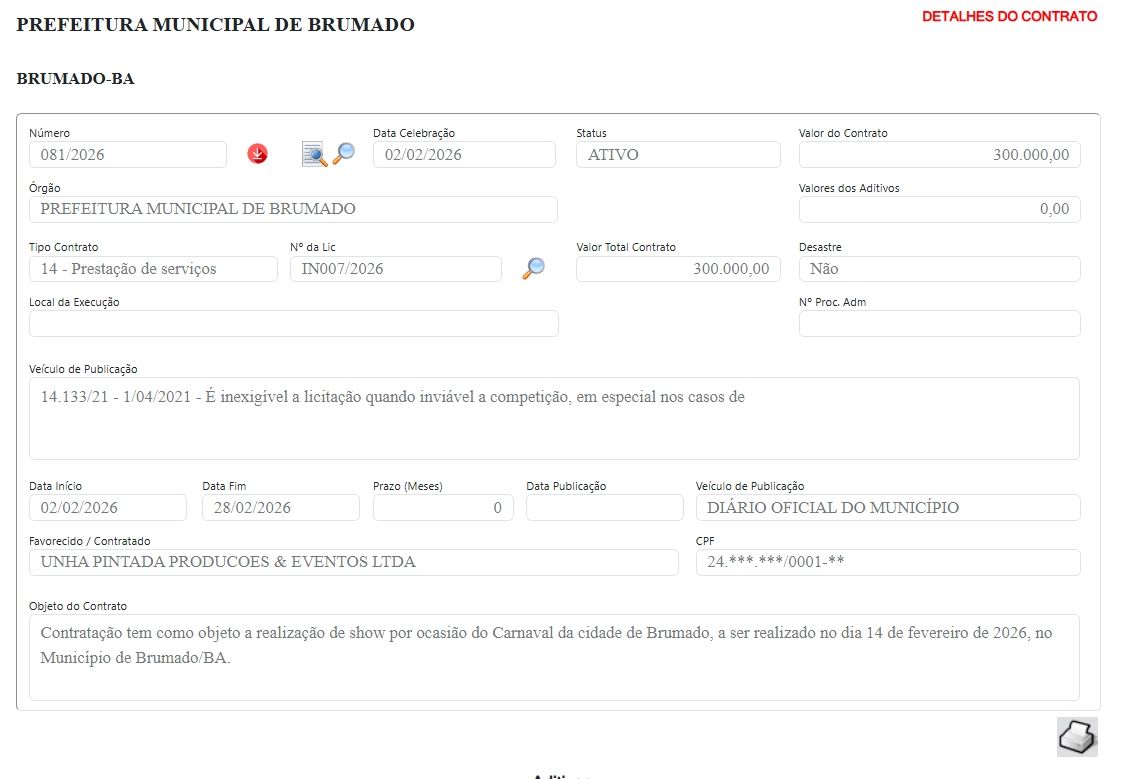This screenshot has width=1132, height=779.
Task: Click the empty Nº Proc. Adm field
Action: pos(939,323)
